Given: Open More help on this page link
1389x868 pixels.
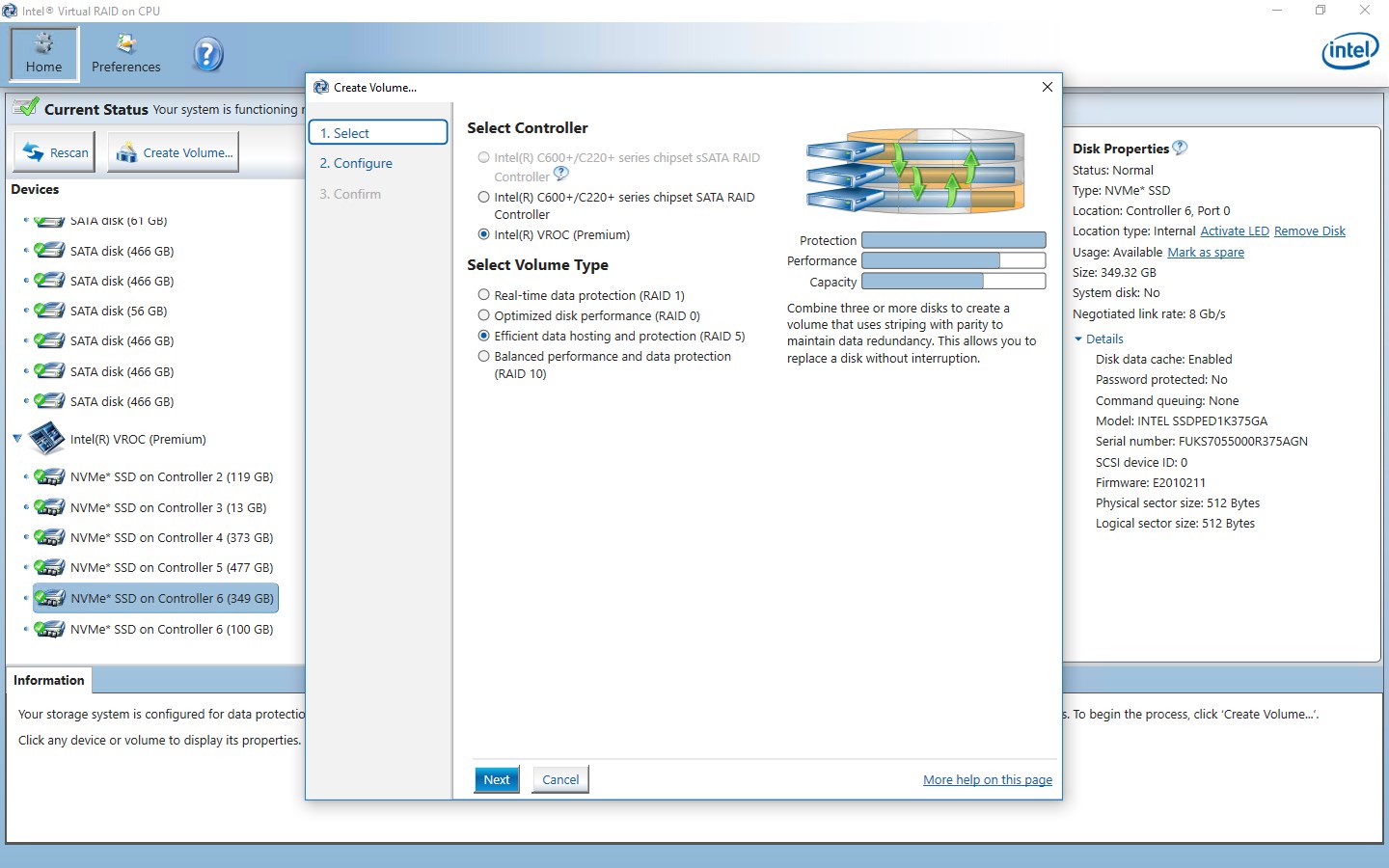Looking at the screenshot, I should point(988,779).
